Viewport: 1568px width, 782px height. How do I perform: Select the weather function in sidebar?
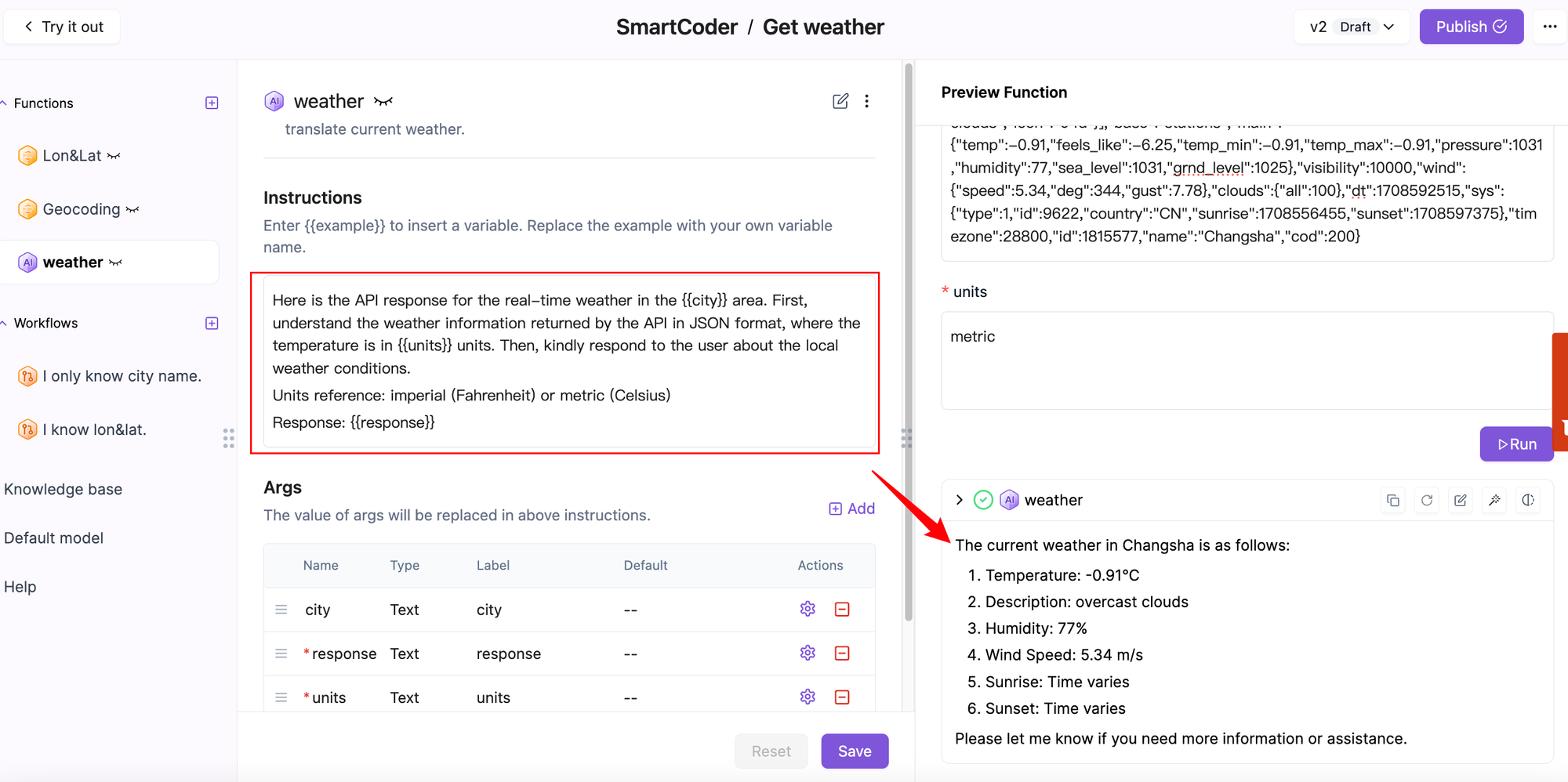[109, 262]
